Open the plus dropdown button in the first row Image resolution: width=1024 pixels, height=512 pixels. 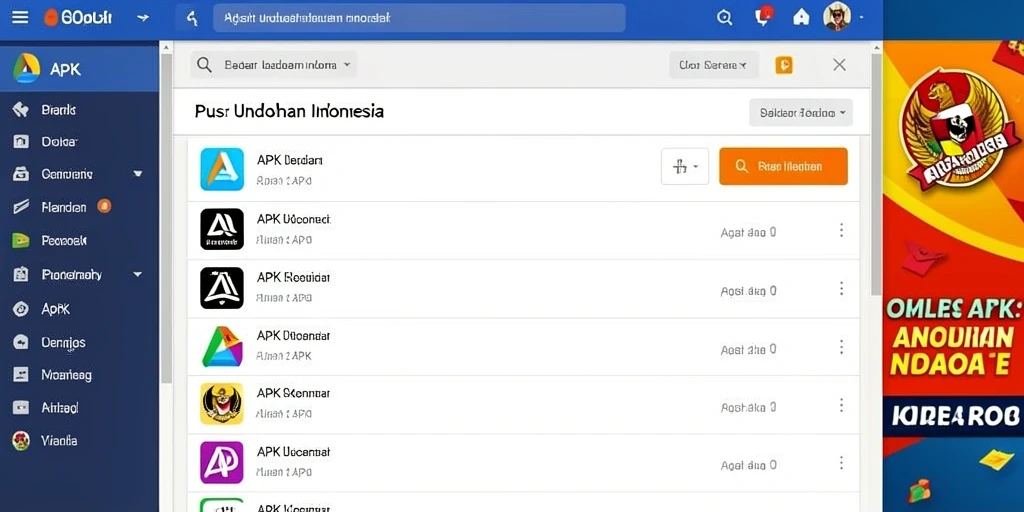tap(685, 166)
